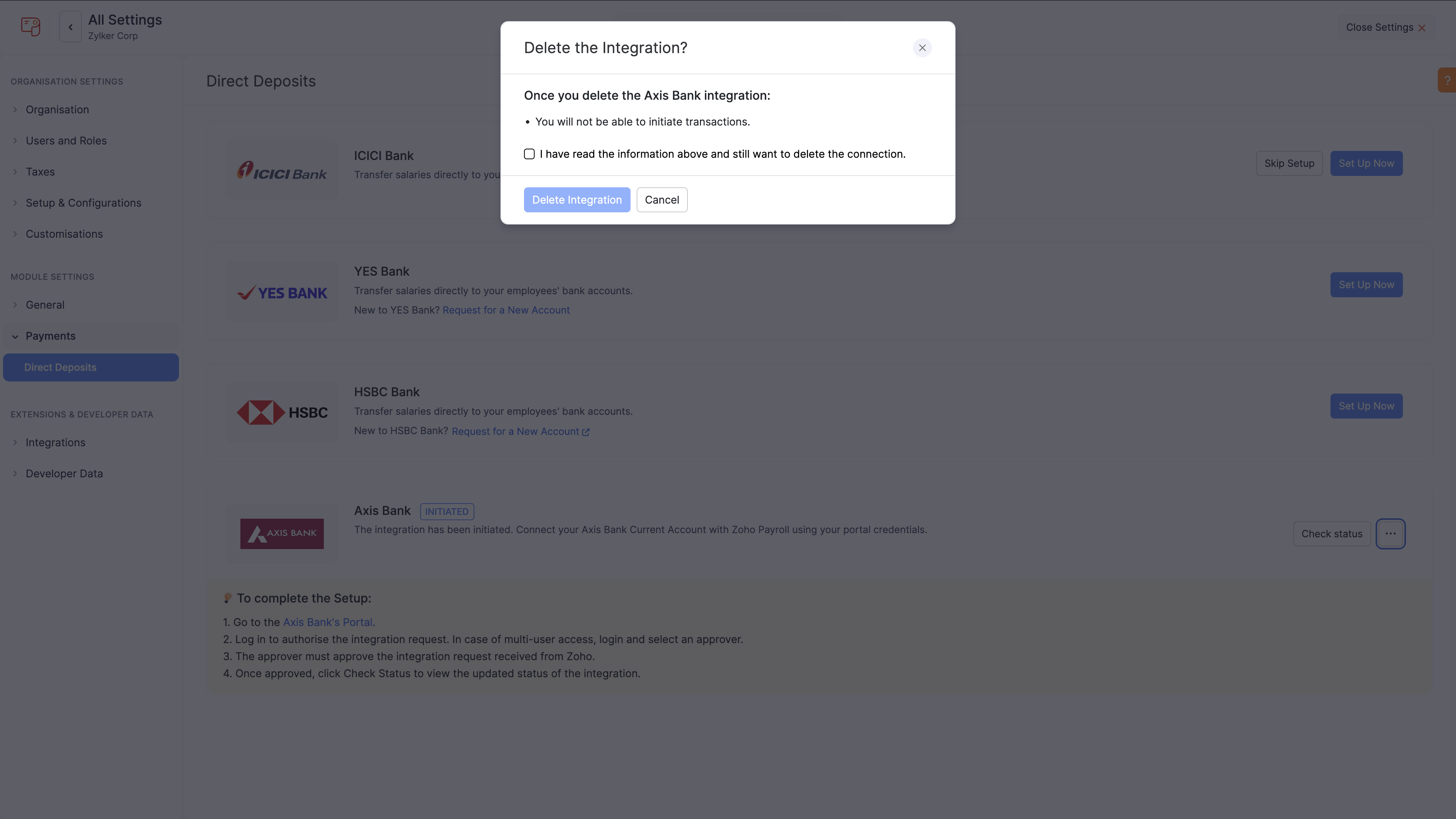1456x819 pixels.
Task: Click step 3 "The approver must approve" text
Action: tap(409, 656)
